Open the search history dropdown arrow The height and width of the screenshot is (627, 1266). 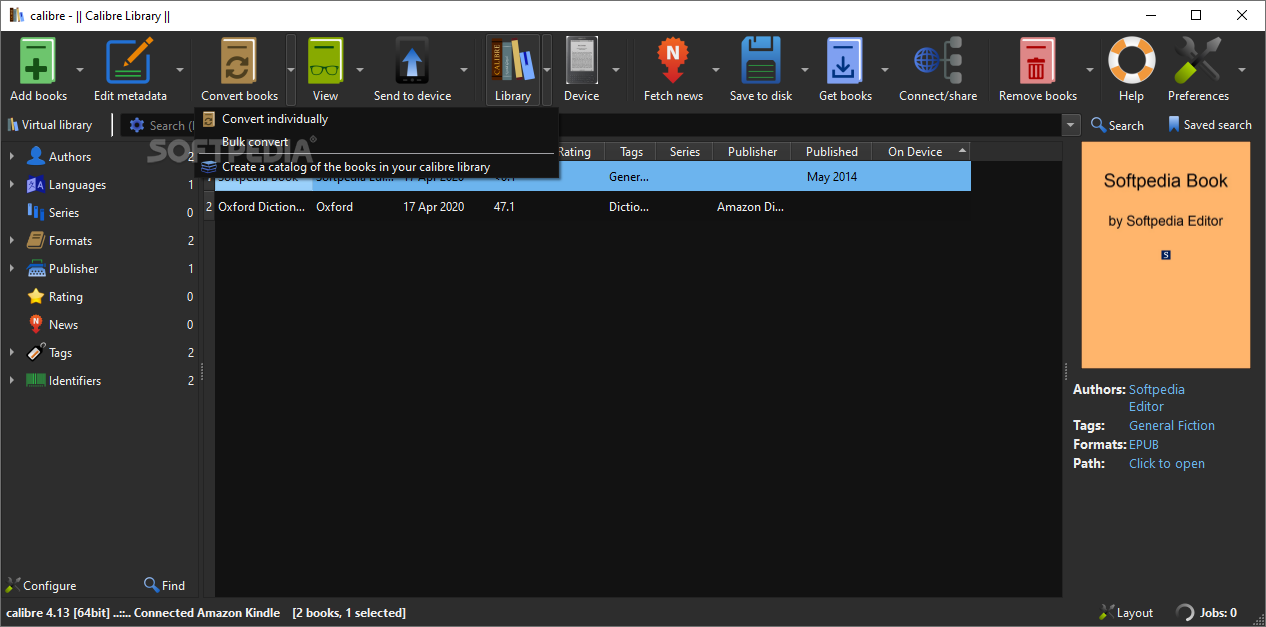(x=1072, y=125)
